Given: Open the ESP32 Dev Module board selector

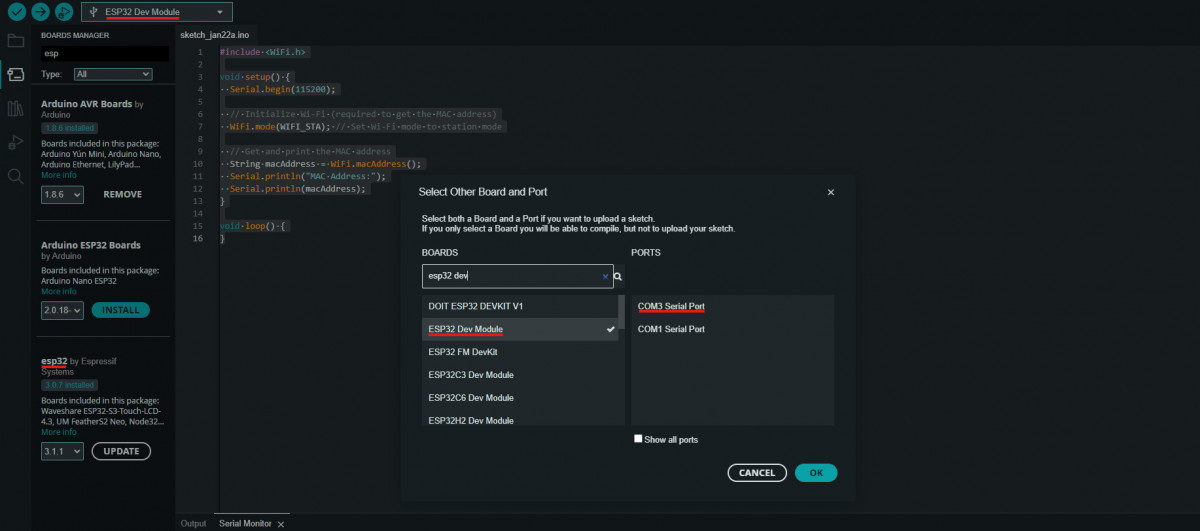Looking at the screenshot, I should point(158,12).
